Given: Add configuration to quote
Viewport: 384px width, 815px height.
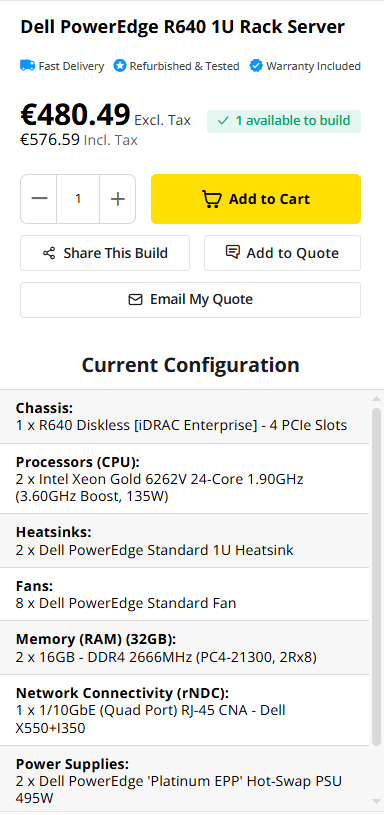Looking at the screenshot, I should click(282, 253).
